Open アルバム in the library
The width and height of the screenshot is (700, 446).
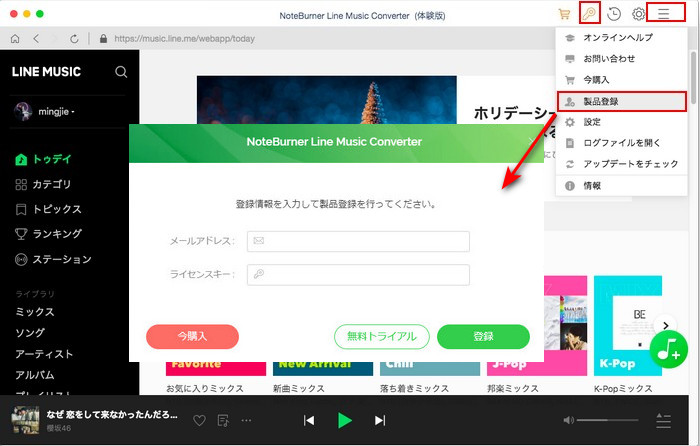click(35, 375)
